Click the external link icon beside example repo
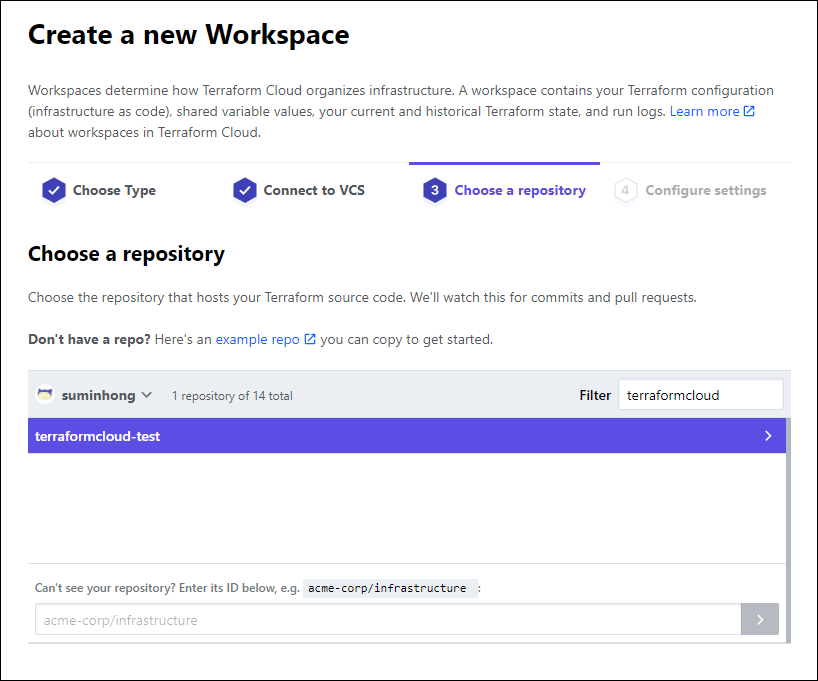Image resolution: width=818 pixels, height=681 pixels. [x=310, y=339]
